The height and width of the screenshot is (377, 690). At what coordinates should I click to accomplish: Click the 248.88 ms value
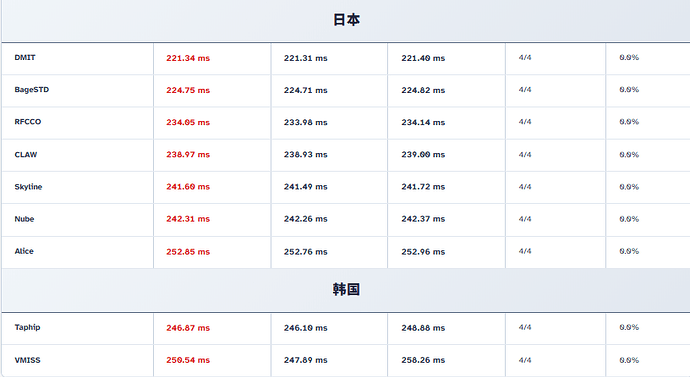pos(423,328)
